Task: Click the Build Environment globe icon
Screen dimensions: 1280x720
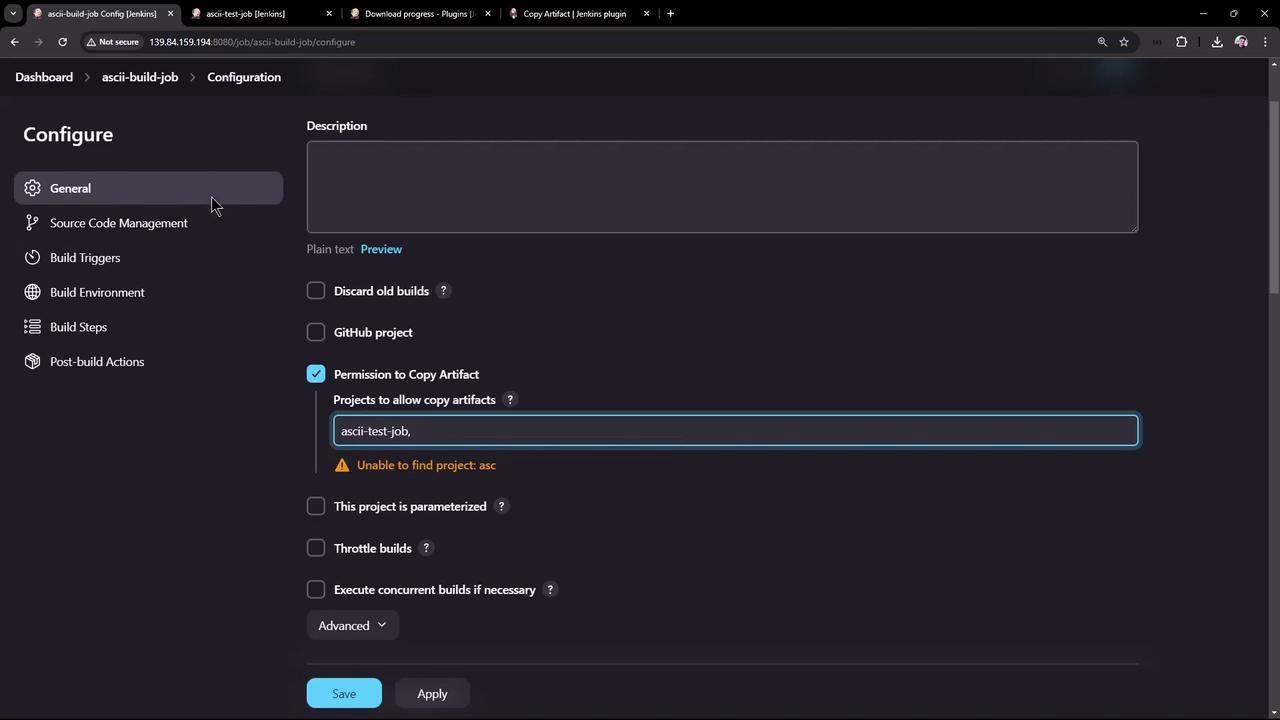Action: coord(32,292)
